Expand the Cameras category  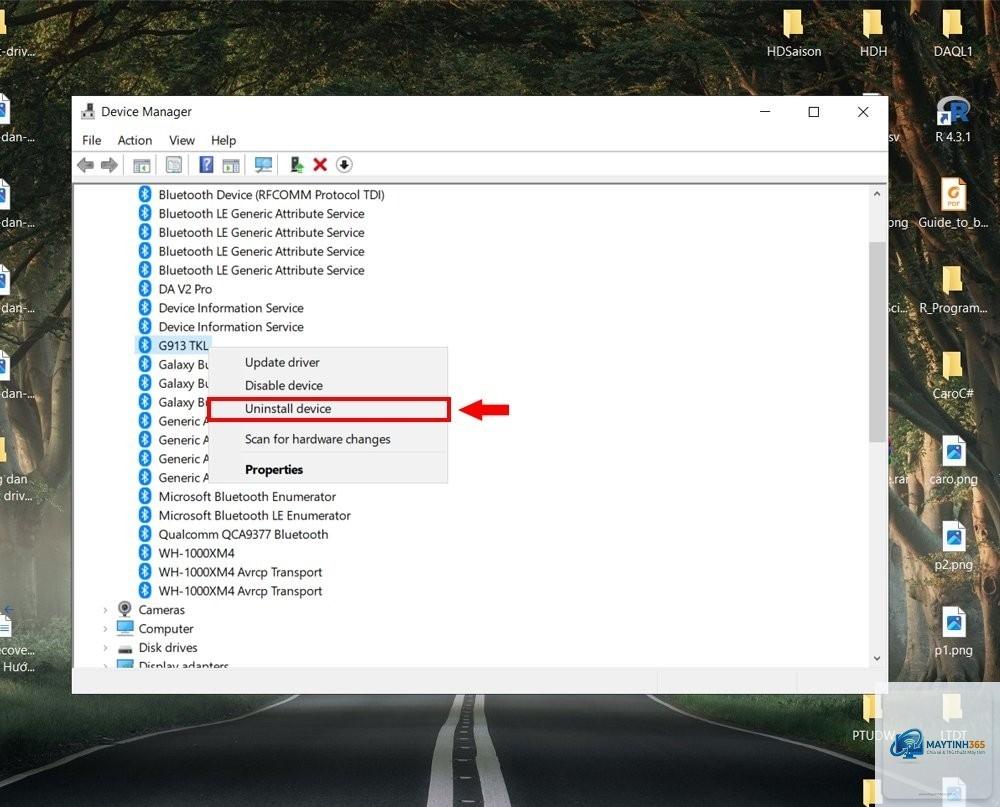pyautogui.click(x=105, y=611)
